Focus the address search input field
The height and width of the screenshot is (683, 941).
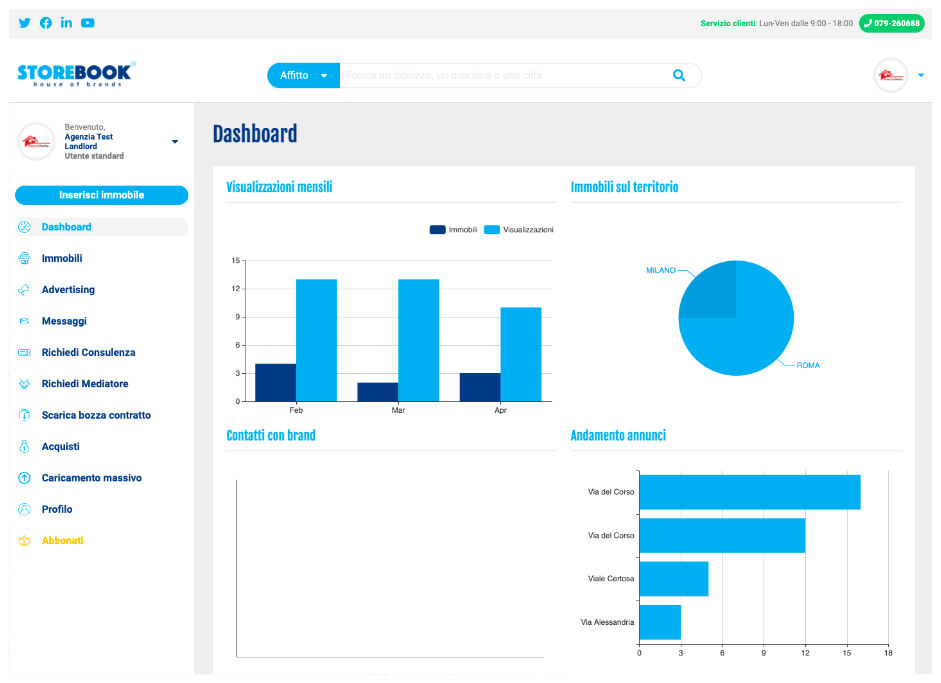click(x=500, y=76)
